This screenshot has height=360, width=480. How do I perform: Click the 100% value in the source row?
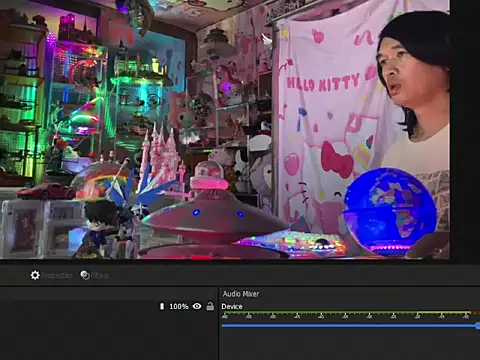point(179,306)
